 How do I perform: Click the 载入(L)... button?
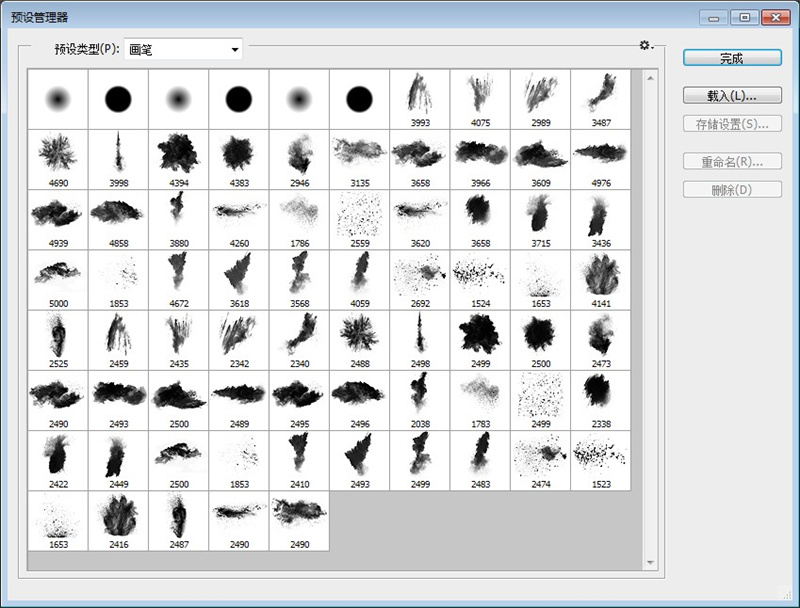coord(731,96)
